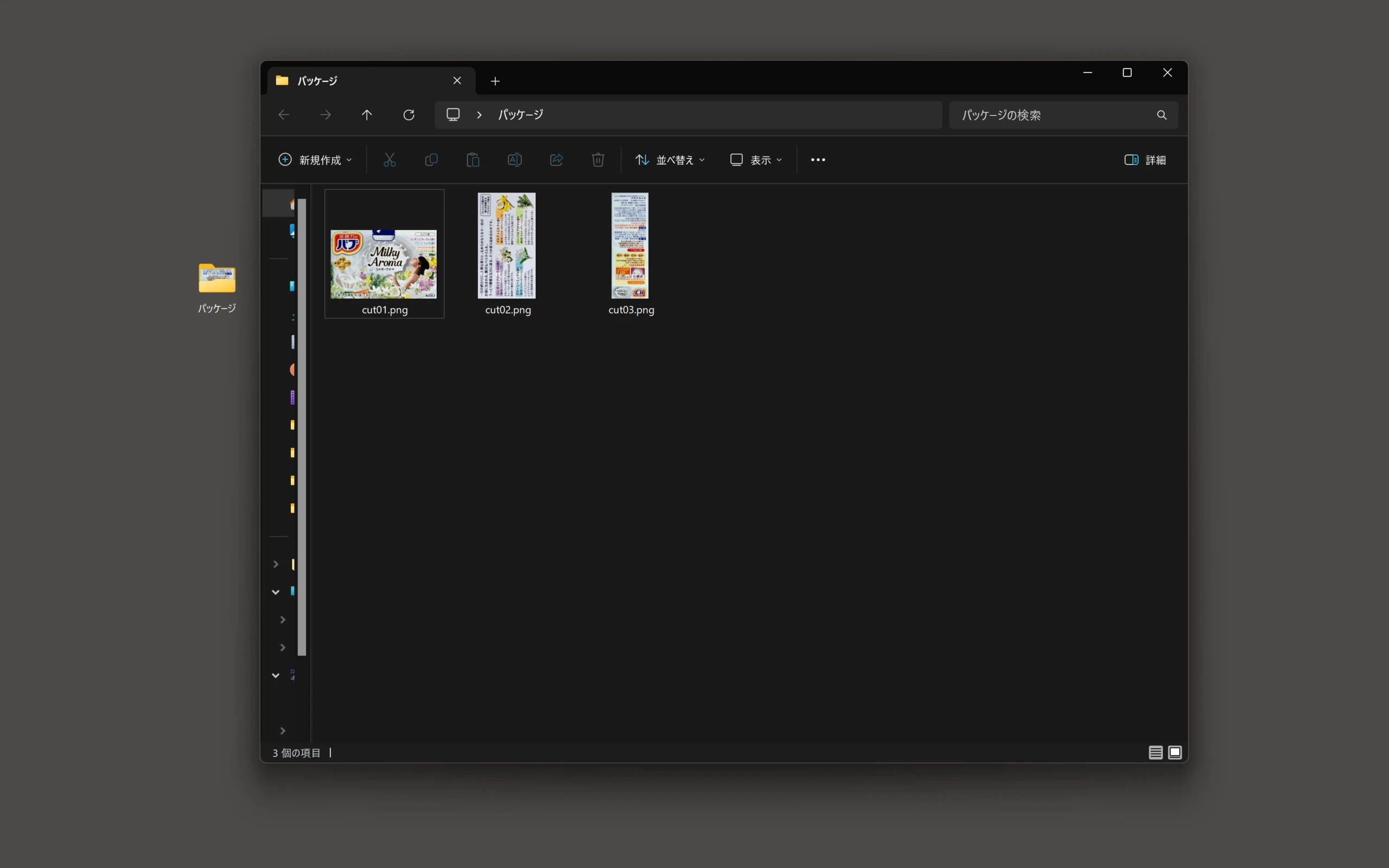Switch to details list view layout
This screenshot has height=868, width=1389.
point(1155,752)
